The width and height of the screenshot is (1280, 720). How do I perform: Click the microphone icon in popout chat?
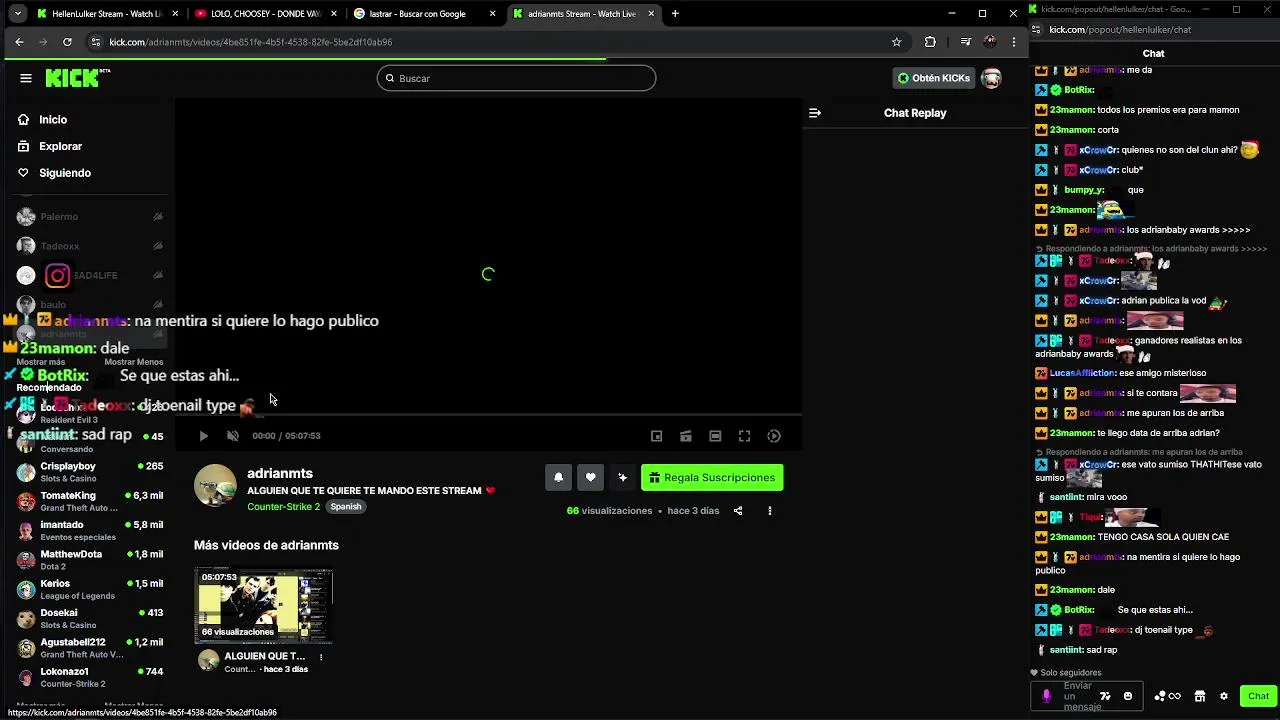point(1046,696)
